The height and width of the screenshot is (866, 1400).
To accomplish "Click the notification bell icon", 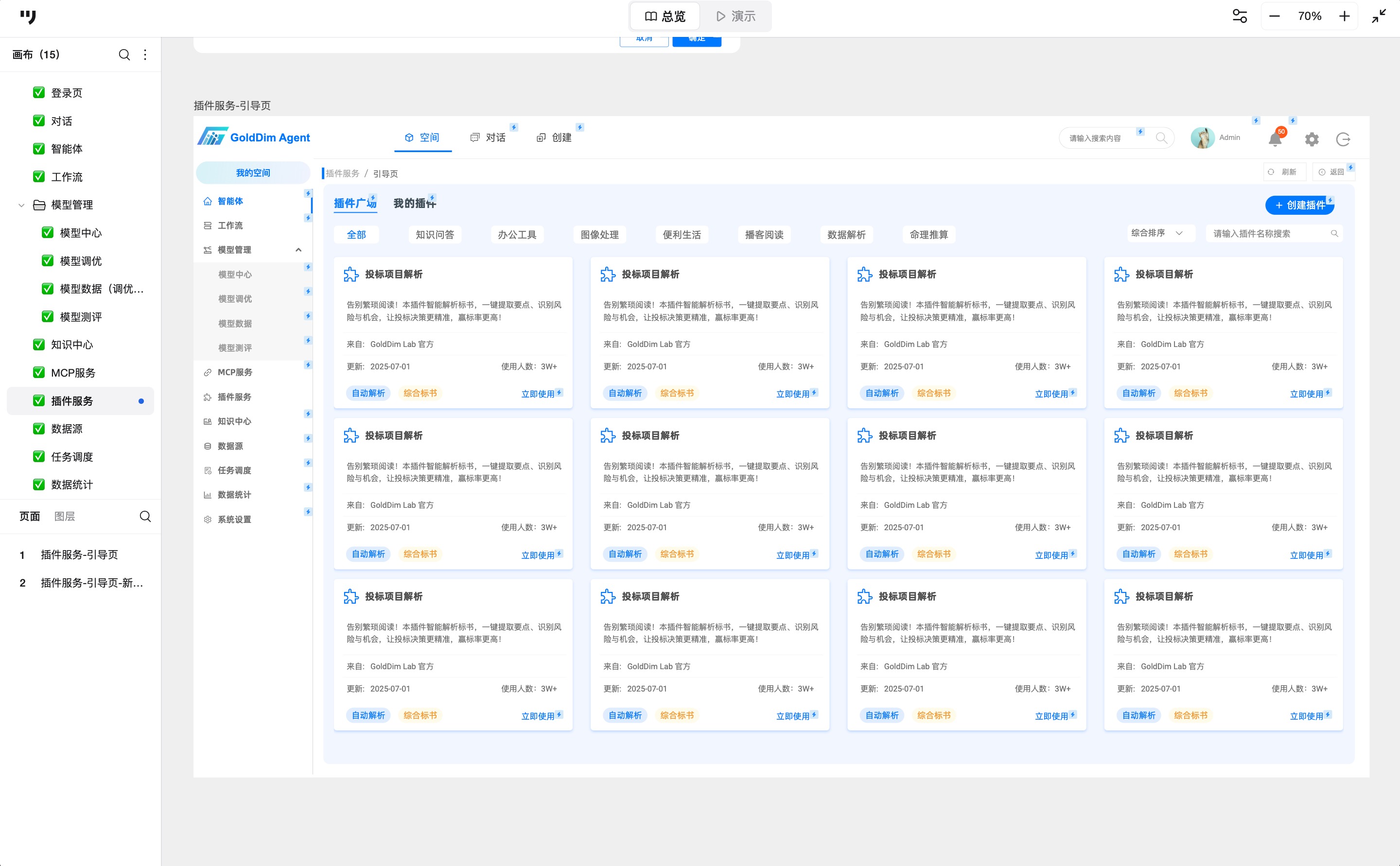I will point(1275,139).
